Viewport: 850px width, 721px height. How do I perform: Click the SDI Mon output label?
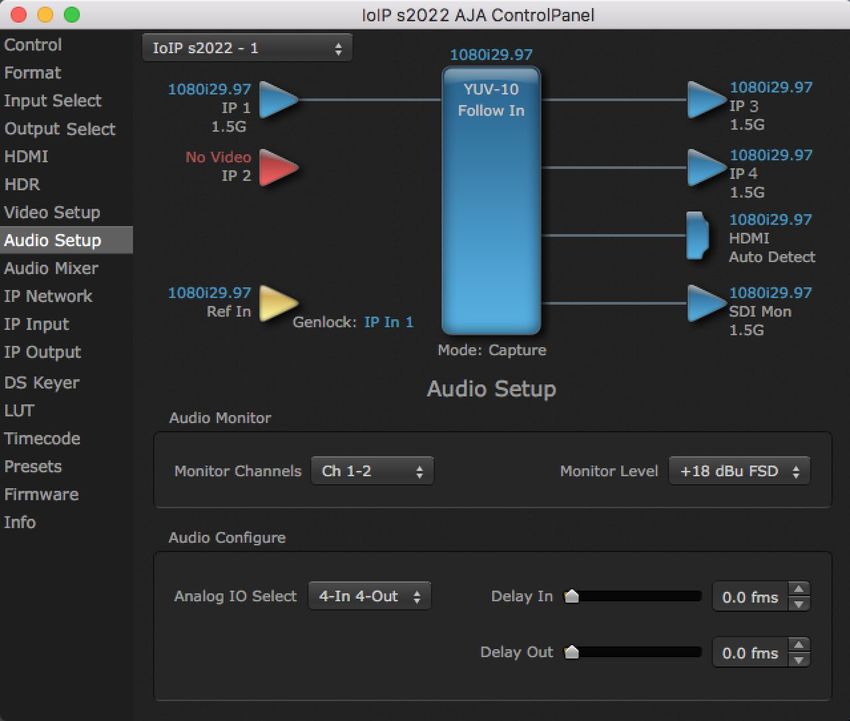tap(760, 312)
